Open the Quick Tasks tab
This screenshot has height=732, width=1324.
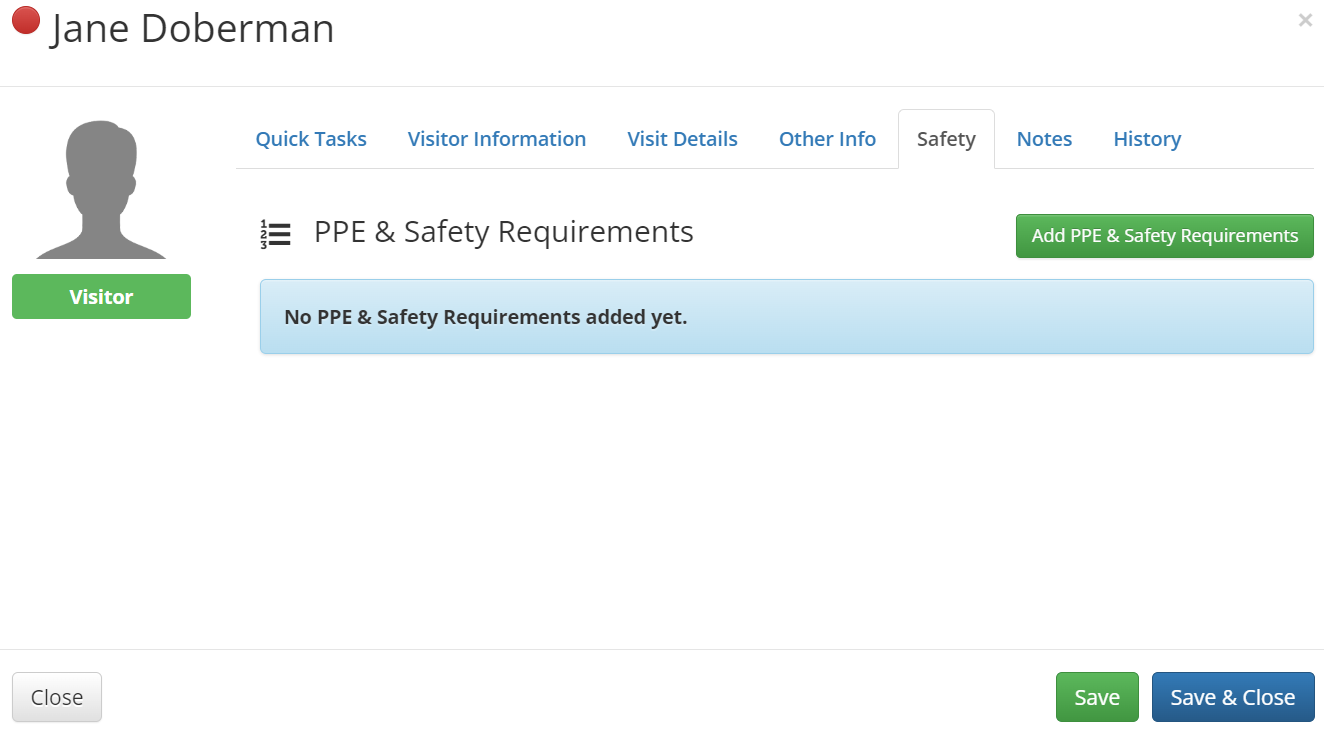[x=311, y=139]
